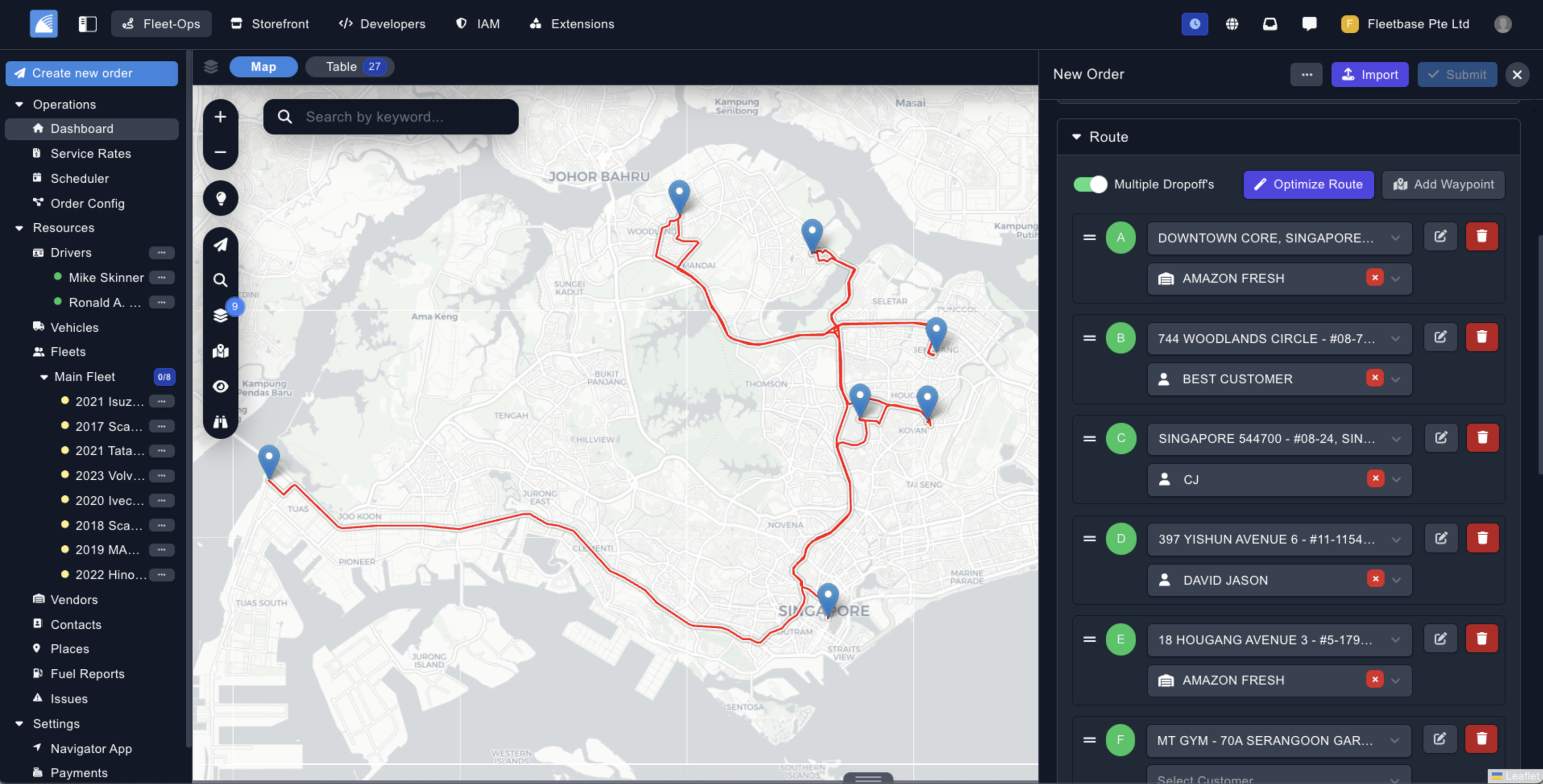Edit waypoint B 744 Woodlands Circle
Viewport: 1543px width, 784px height.
pos(1440,337)
